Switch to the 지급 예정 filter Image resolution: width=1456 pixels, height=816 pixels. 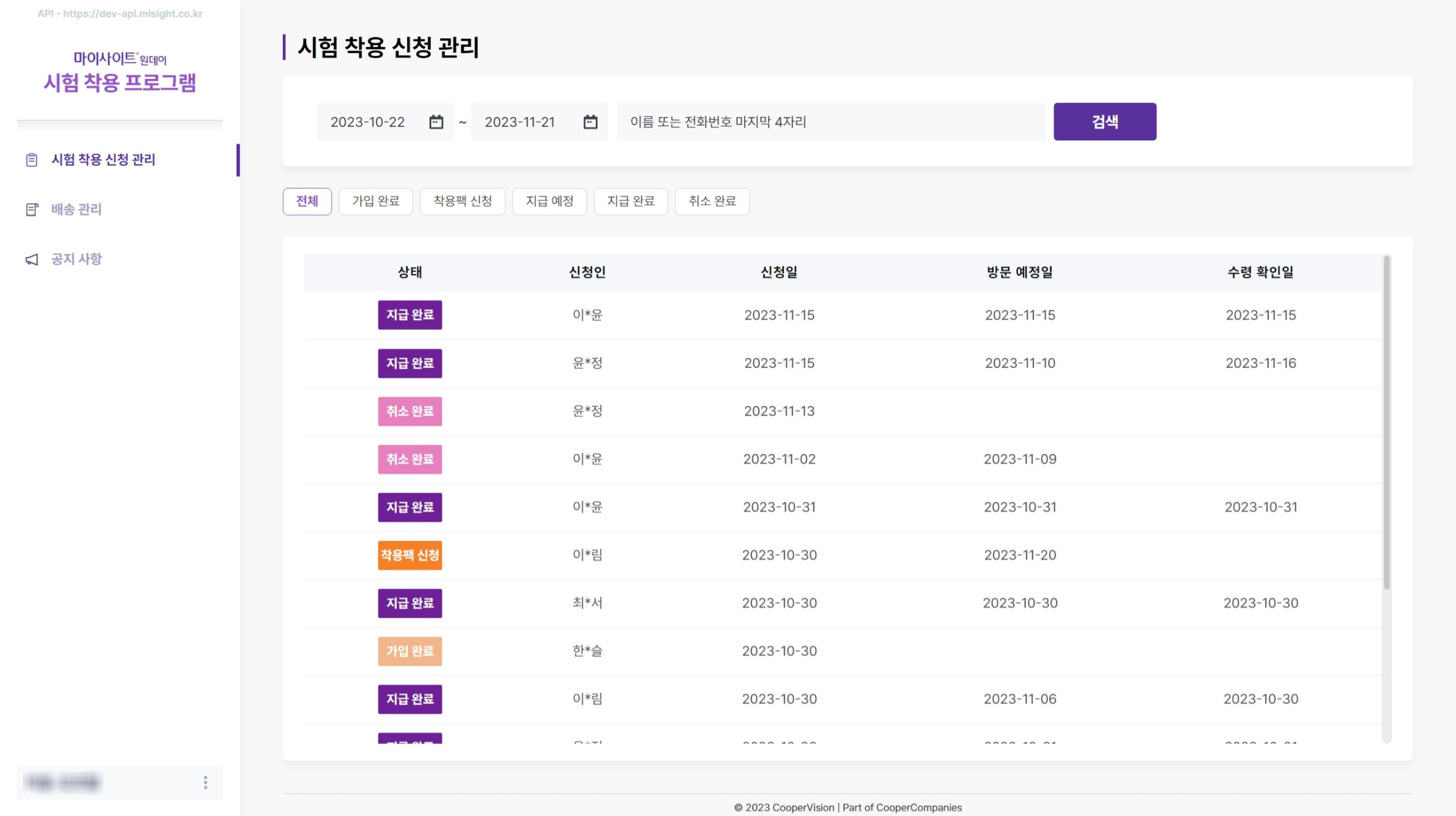click(549, 201)
